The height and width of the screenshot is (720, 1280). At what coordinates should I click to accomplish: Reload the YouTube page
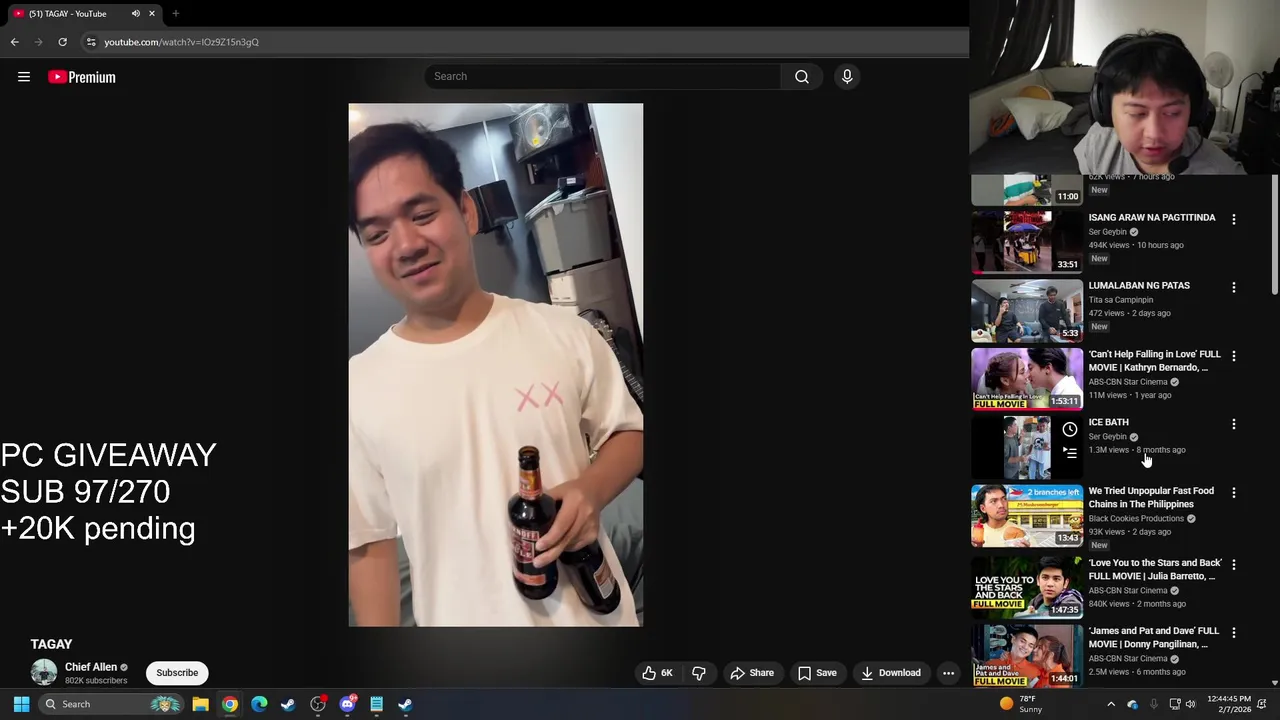(x=62, y=42)
